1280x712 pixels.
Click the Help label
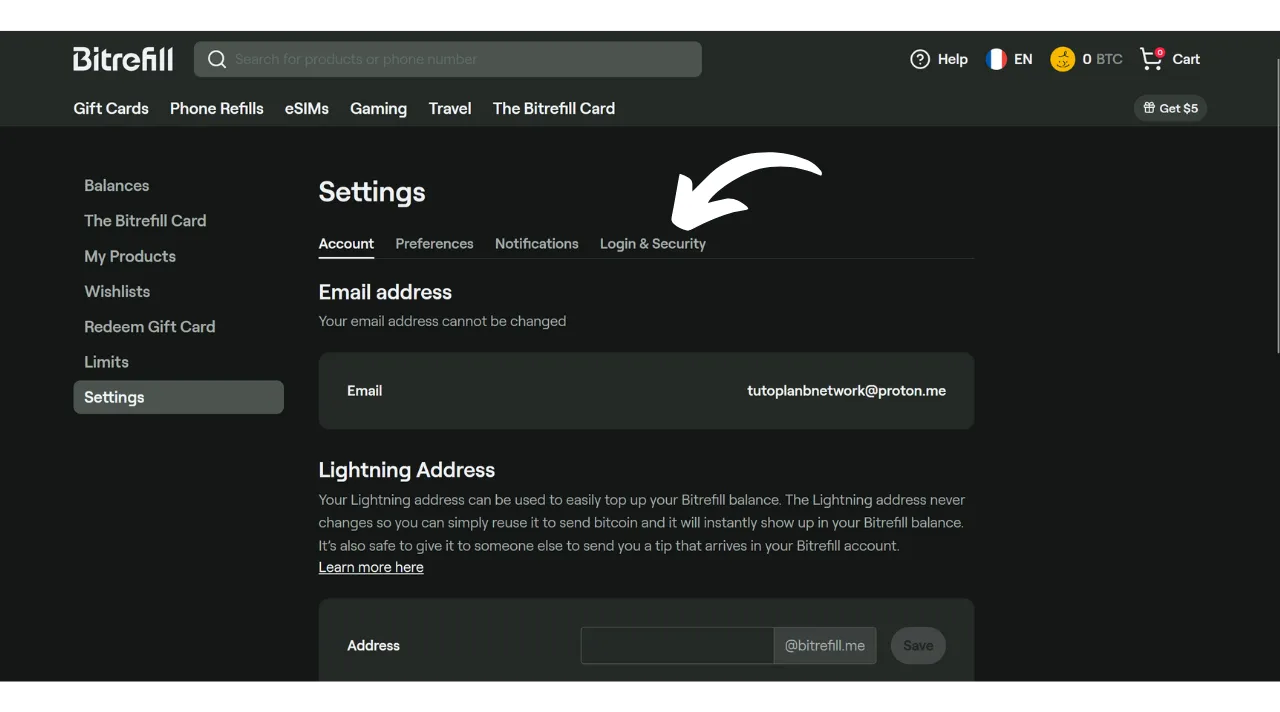[953, 59]
